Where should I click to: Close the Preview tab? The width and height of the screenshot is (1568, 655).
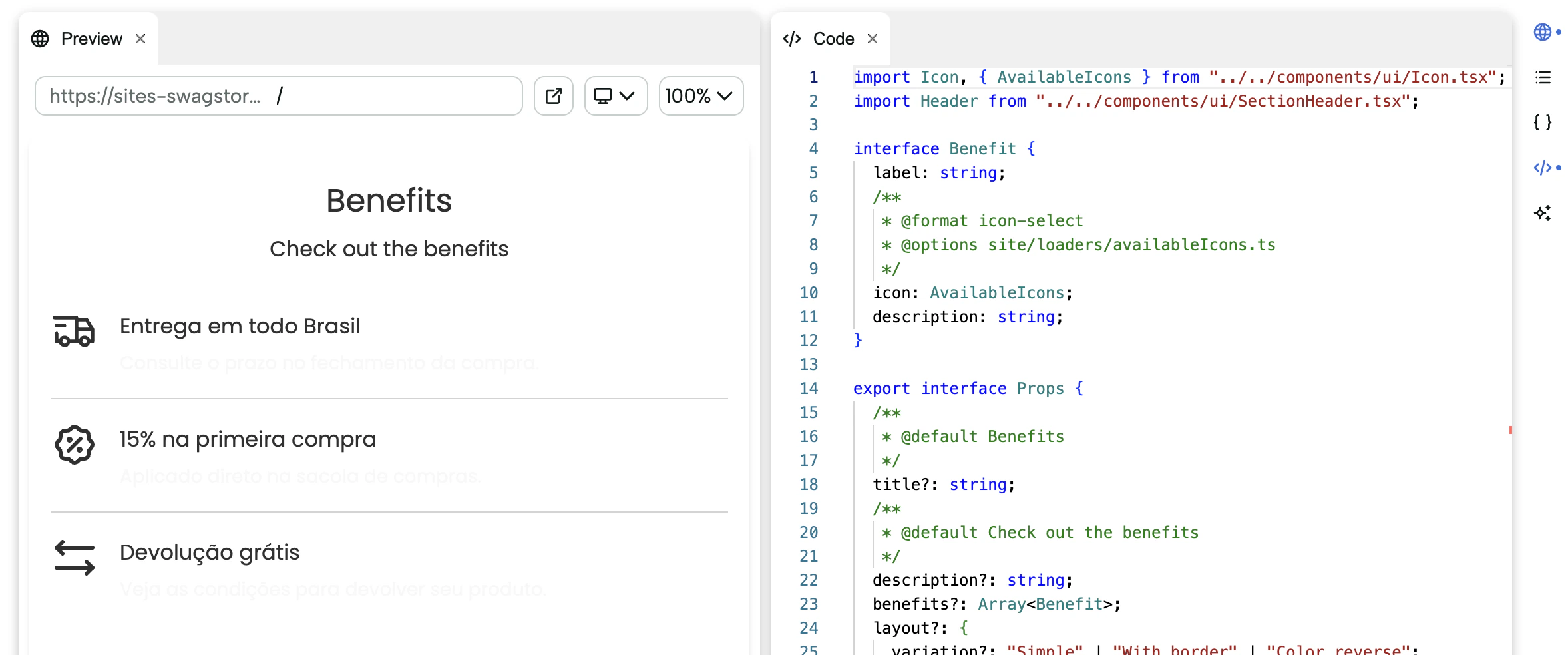(x=140, y=39)
